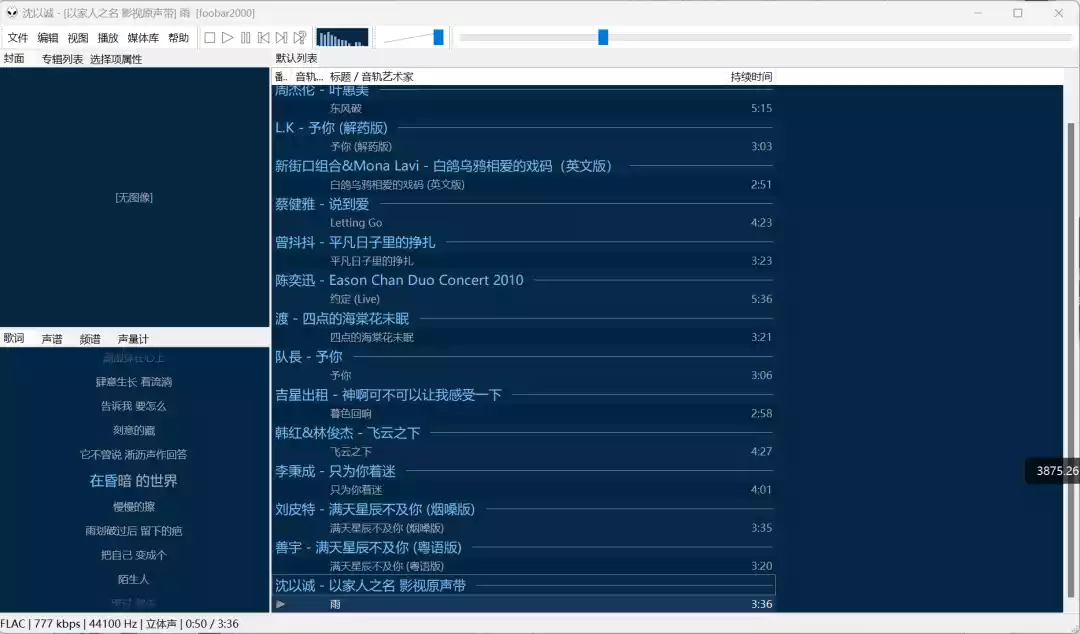The width and height of the screenshot is (1080, 634).
Task: Switch to the 声量计 tab
Action: coord(131,338)
